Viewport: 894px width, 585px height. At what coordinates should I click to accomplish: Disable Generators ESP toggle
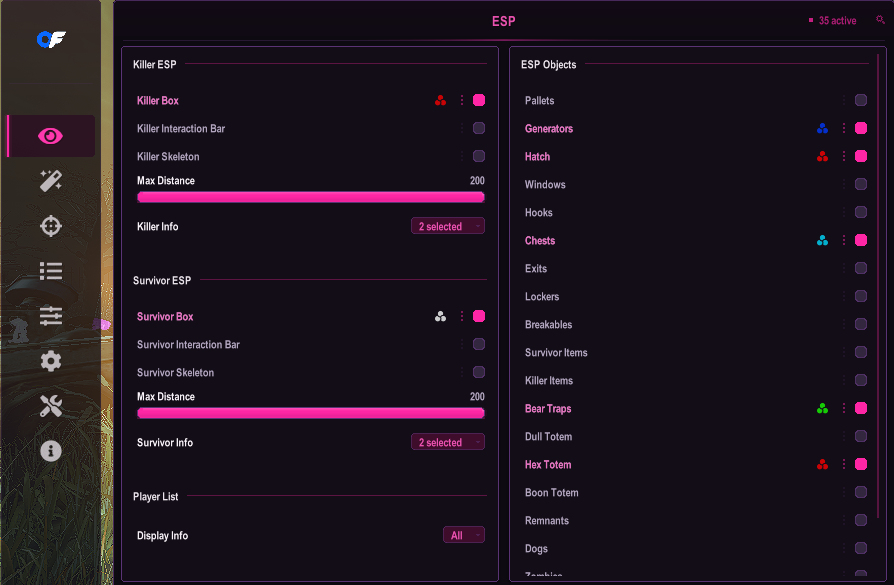[861, 128]
